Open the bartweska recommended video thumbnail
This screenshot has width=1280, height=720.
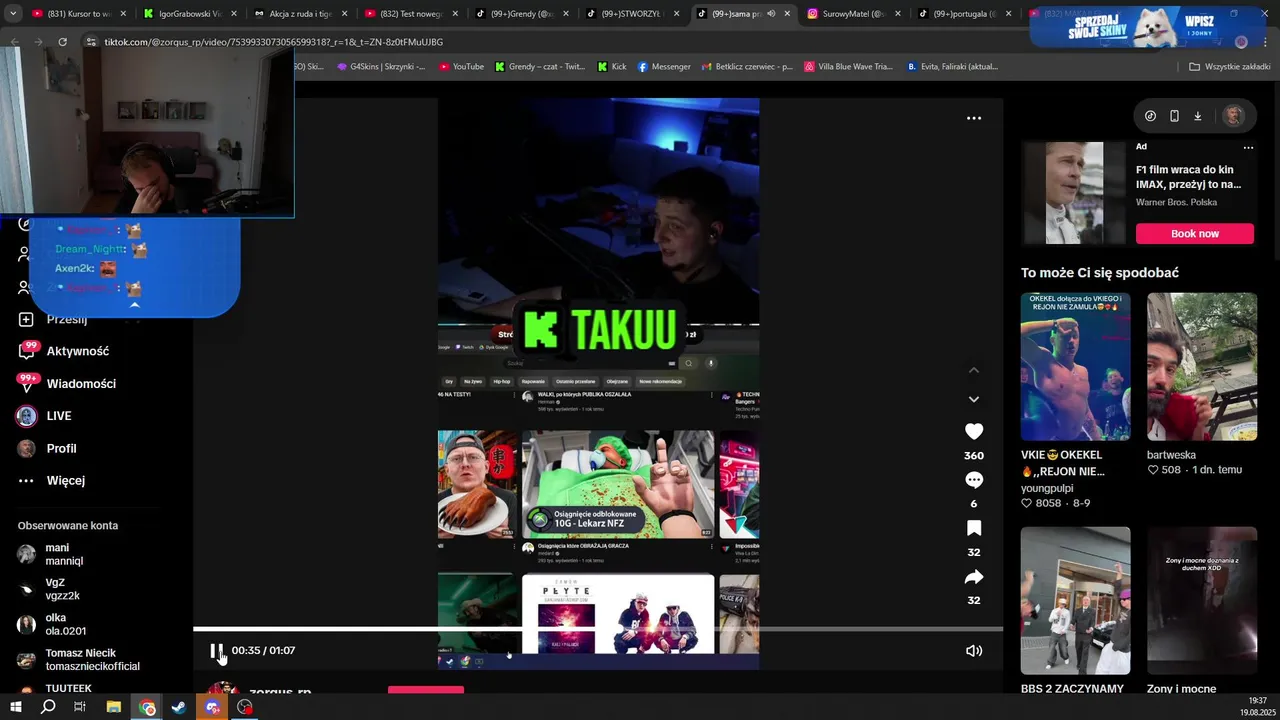point(1202,367)
